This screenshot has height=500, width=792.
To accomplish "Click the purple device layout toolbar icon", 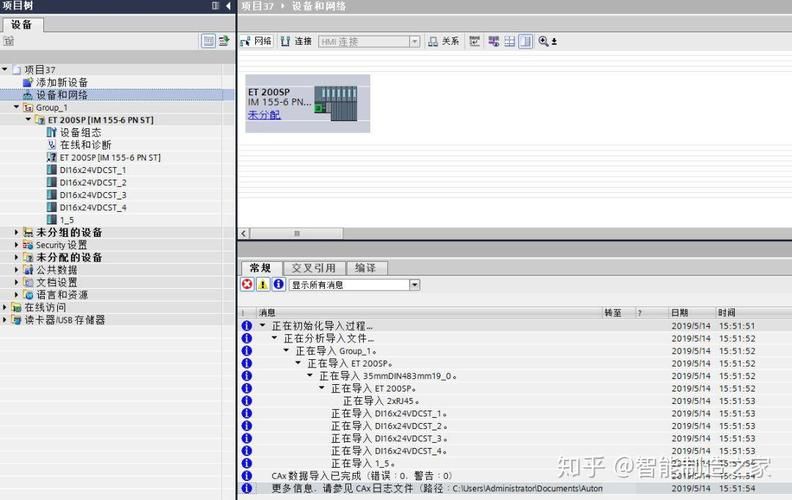I will click(x=493, y=41).
